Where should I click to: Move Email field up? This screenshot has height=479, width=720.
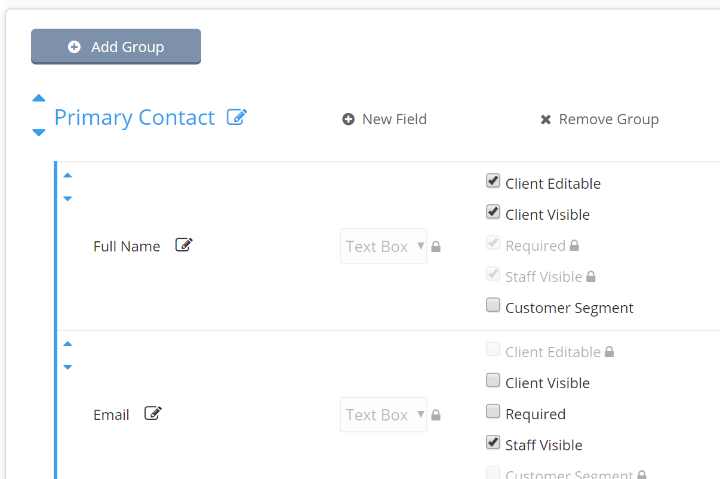68,344
